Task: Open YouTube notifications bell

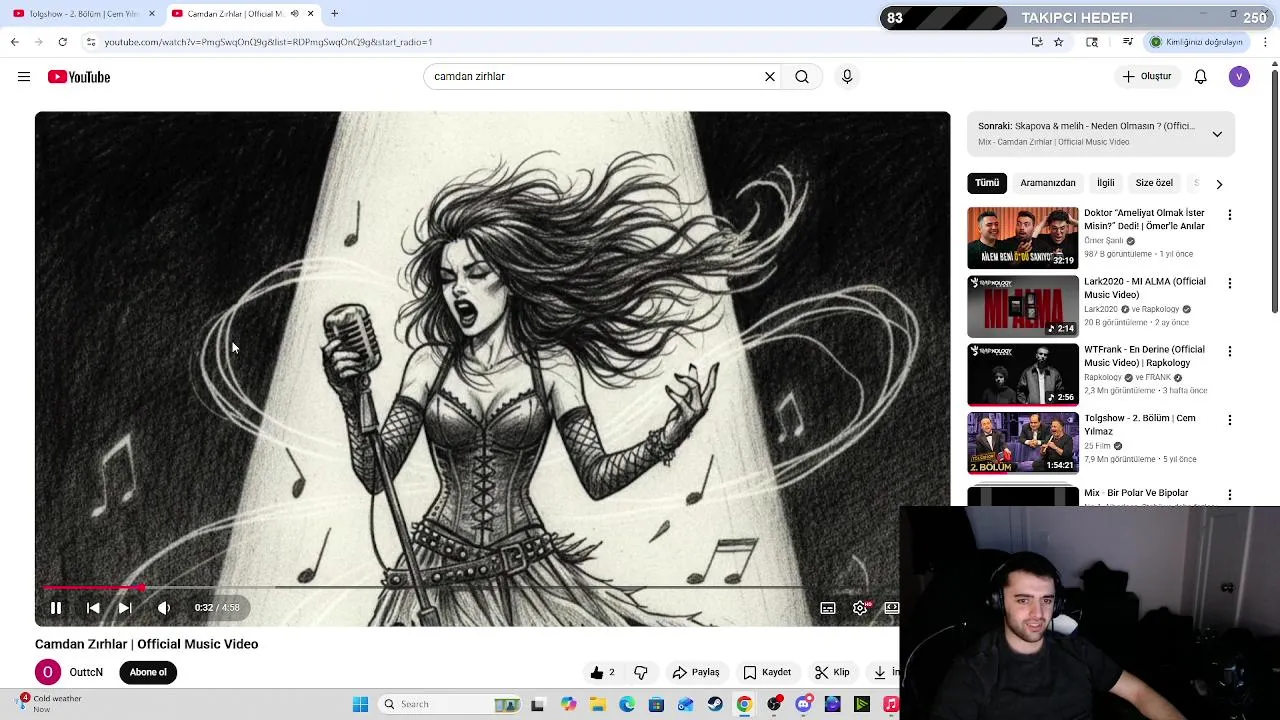Action: pyautogui.click(x=1201, y=77)
